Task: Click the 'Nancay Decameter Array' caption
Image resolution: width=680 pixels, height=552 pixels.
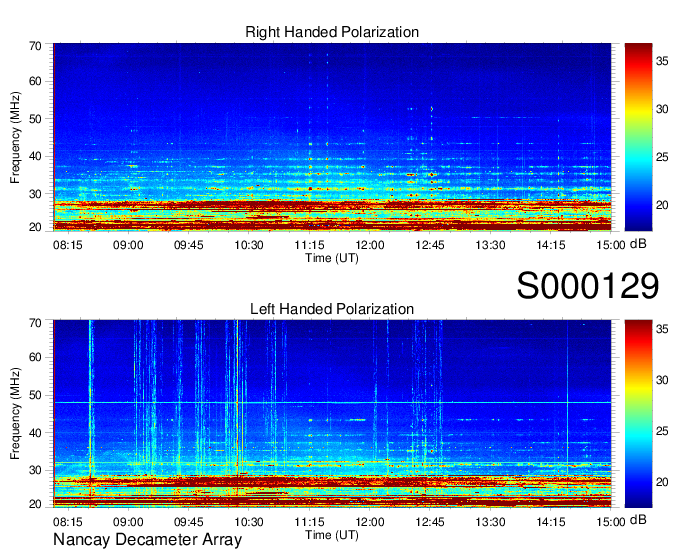Action: [x=147, y=539]
